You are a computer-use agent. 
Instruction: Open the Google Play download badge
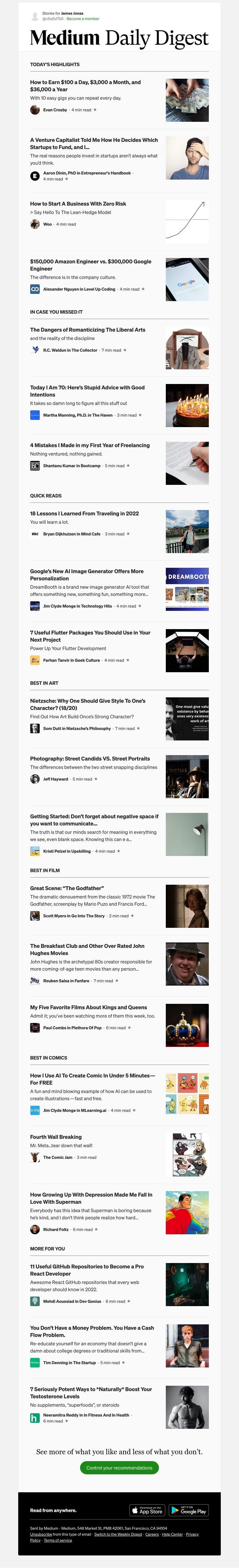(189, 1510)
